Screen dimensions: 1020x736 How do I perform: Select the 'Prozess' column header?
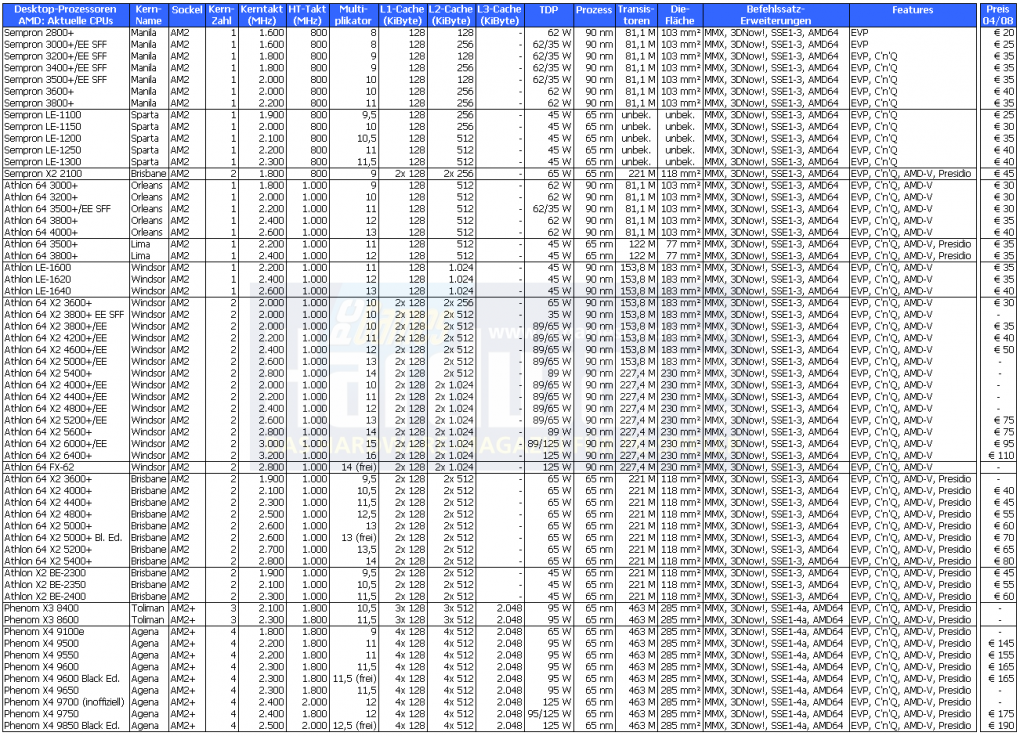pyautogui.click(x=594, y=15)
